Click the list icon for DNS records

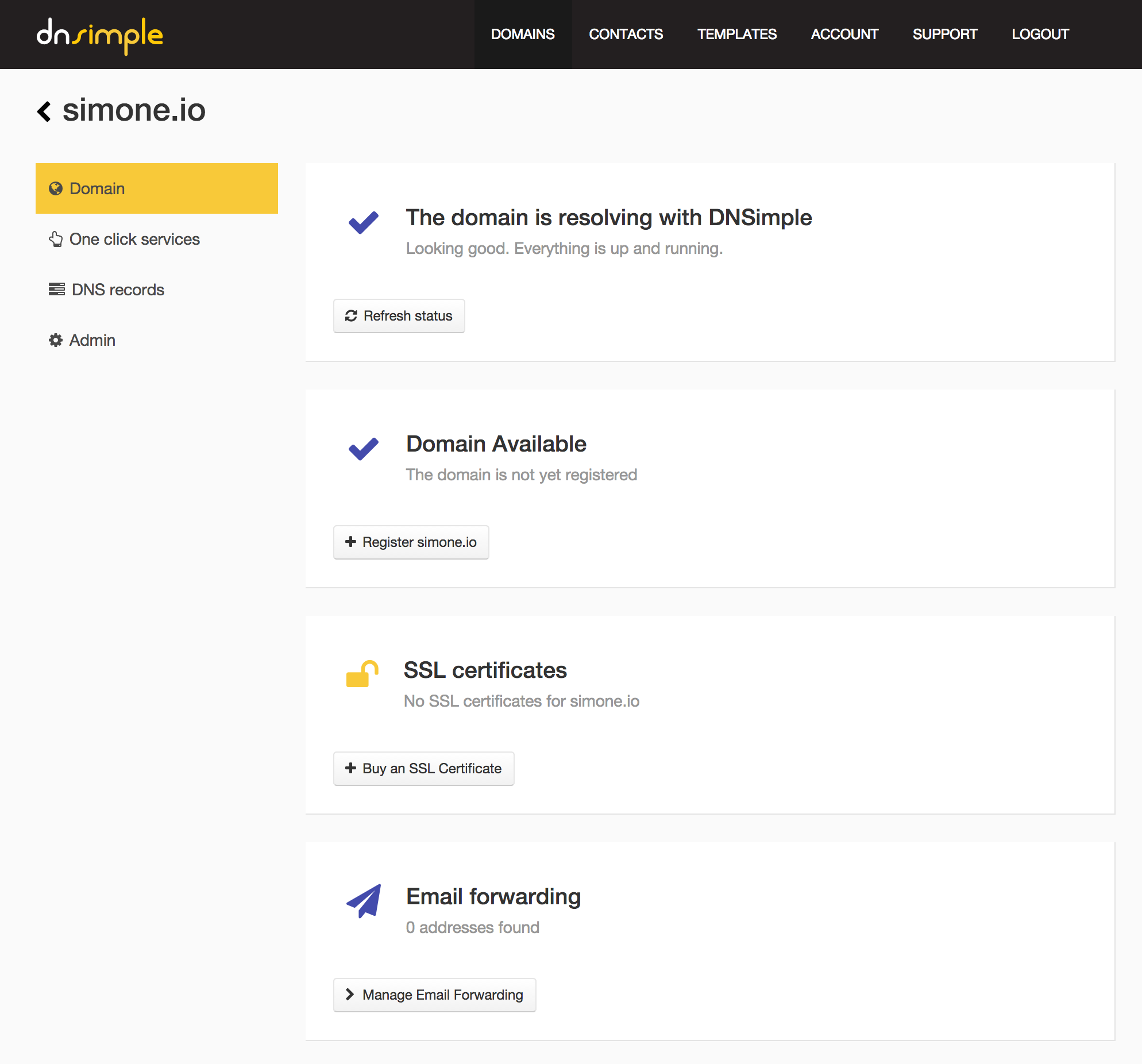[x=57, y=289]
